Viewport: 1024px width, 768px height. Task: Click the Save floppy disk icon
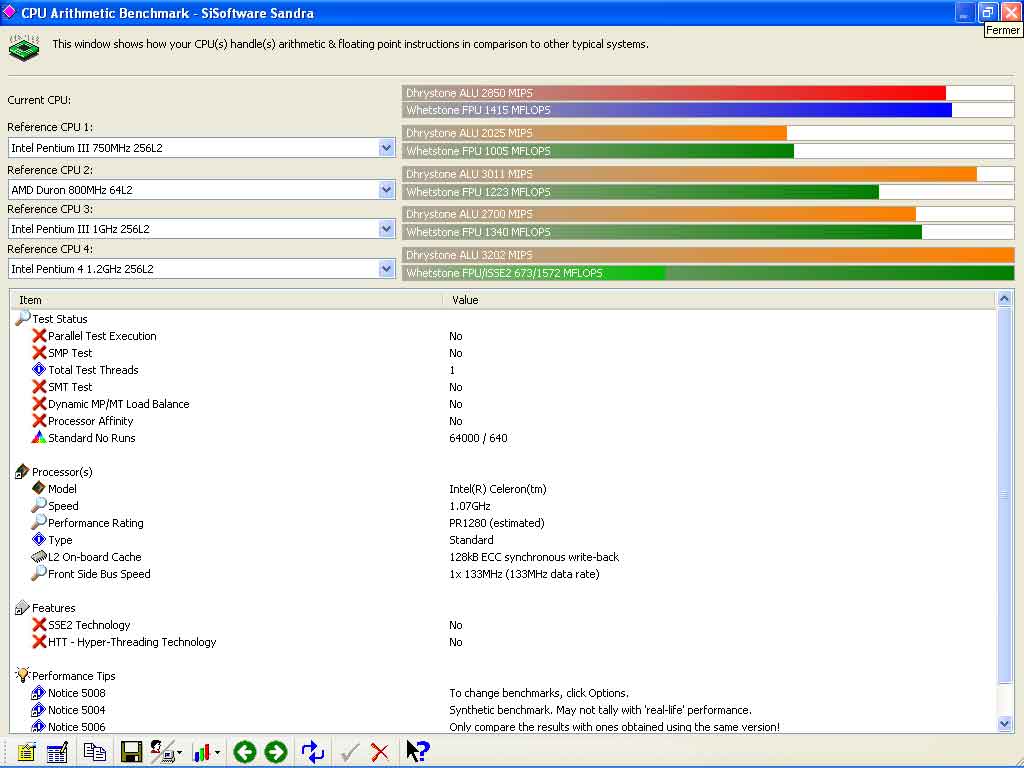[131, 752]
